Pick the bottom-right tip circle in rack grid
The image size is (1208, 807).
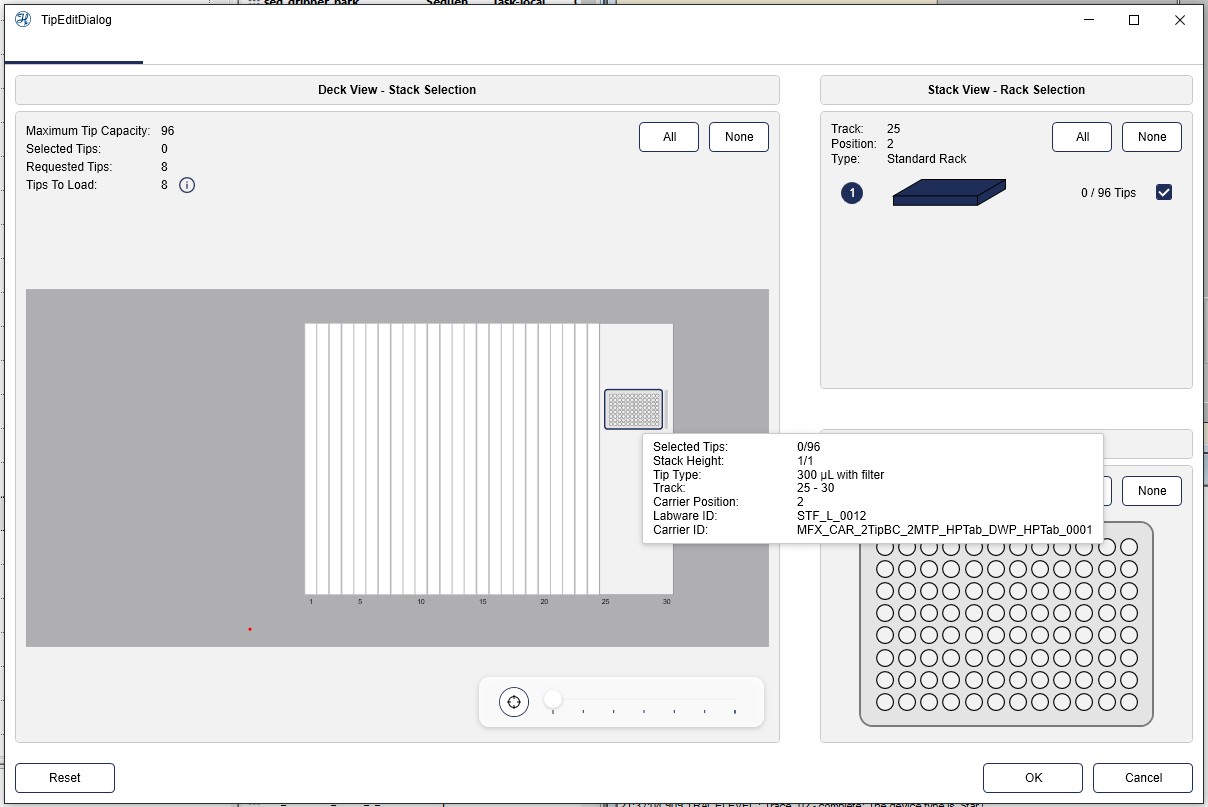1129,702
